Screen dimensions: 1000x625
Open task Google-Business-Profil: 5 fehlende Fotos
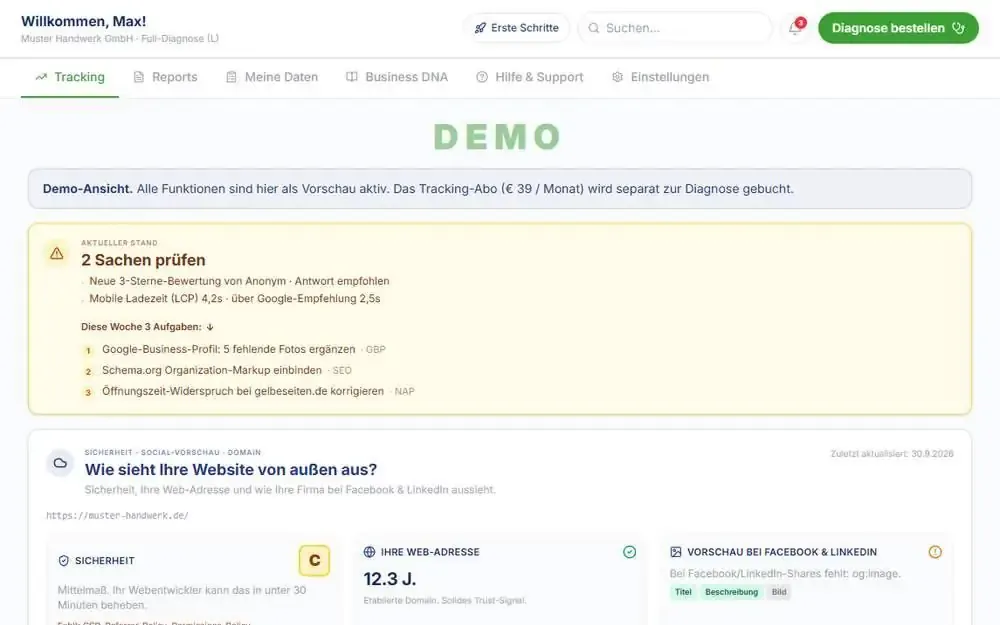click(x=228, y=349)
